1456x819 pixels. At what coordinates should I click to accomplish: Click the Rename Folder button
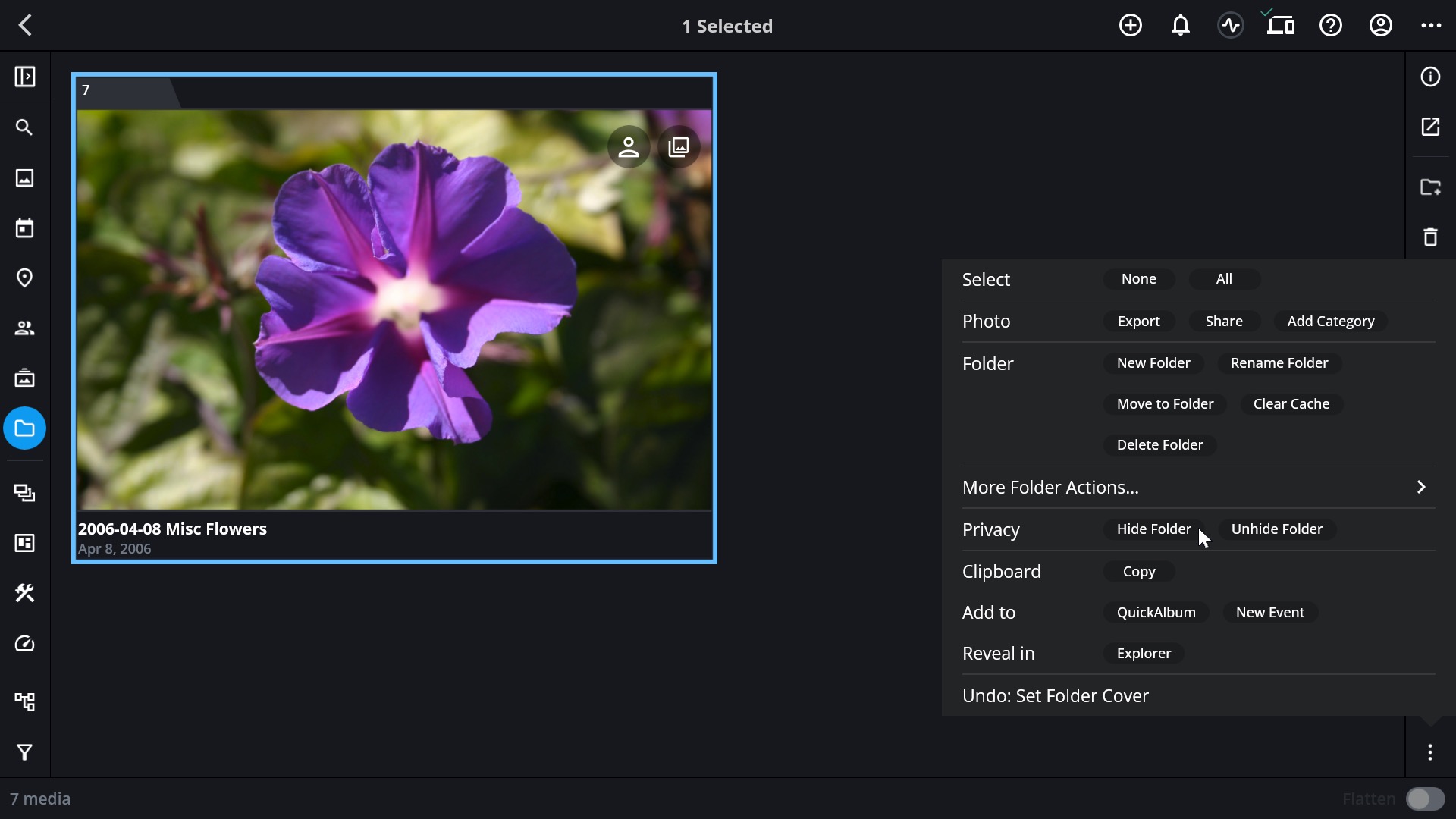pos(1279,363)
